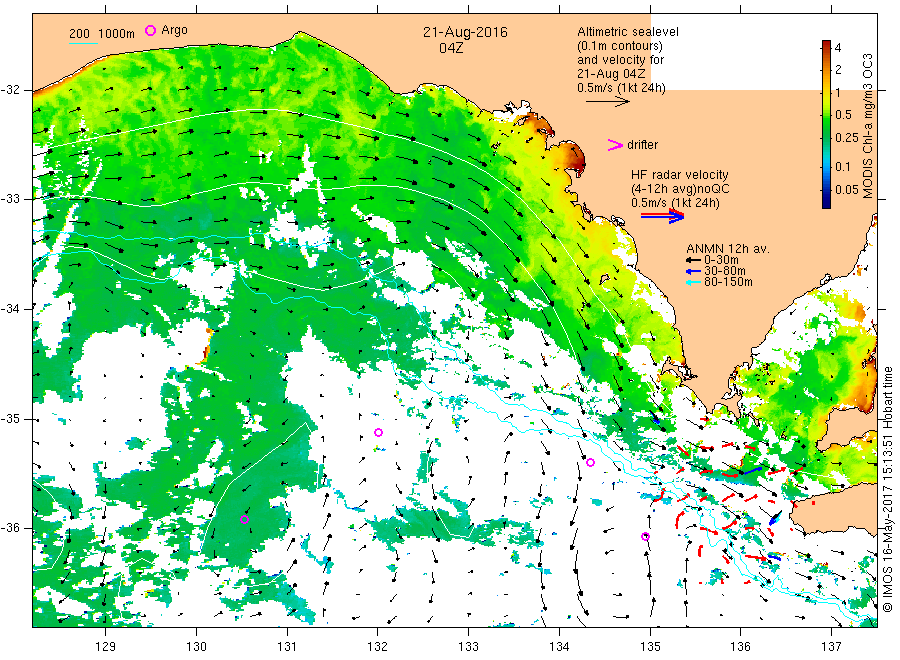
Task: Click the longitude label 135
Action: (650, 646)
